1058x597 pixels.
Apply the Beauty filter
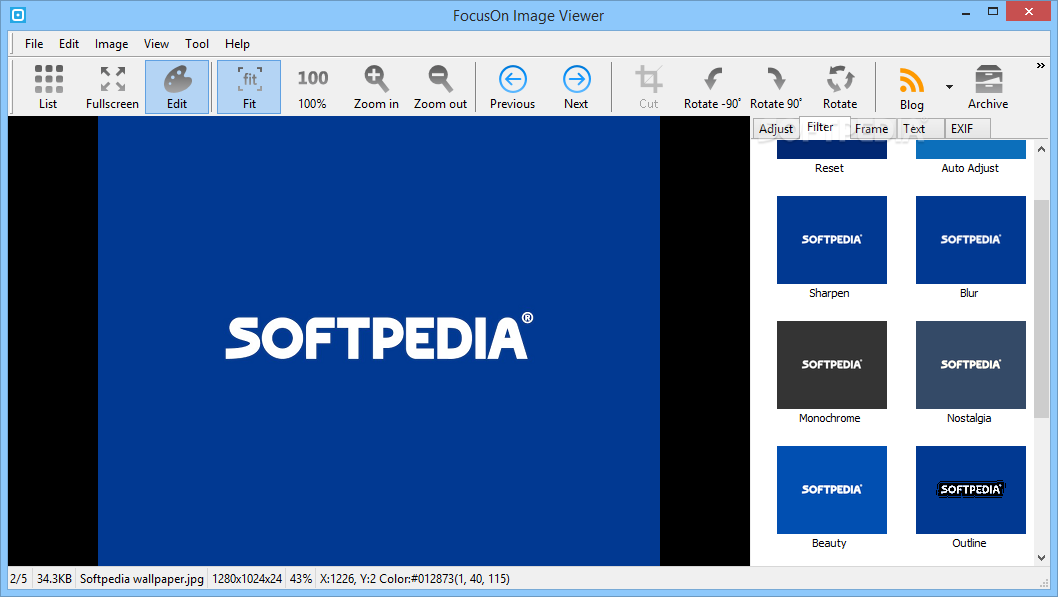(831, 490)
